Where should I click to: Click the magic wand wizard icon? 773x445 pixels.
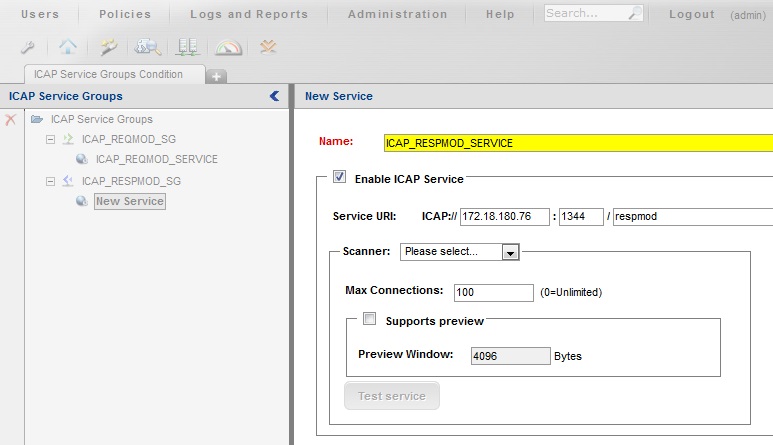107,47
